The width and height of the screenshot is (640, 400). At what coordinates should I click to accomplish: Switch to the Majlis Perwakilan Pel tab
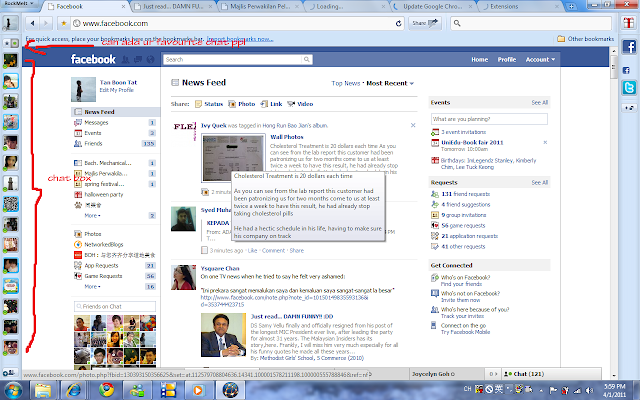coord(260,7)
